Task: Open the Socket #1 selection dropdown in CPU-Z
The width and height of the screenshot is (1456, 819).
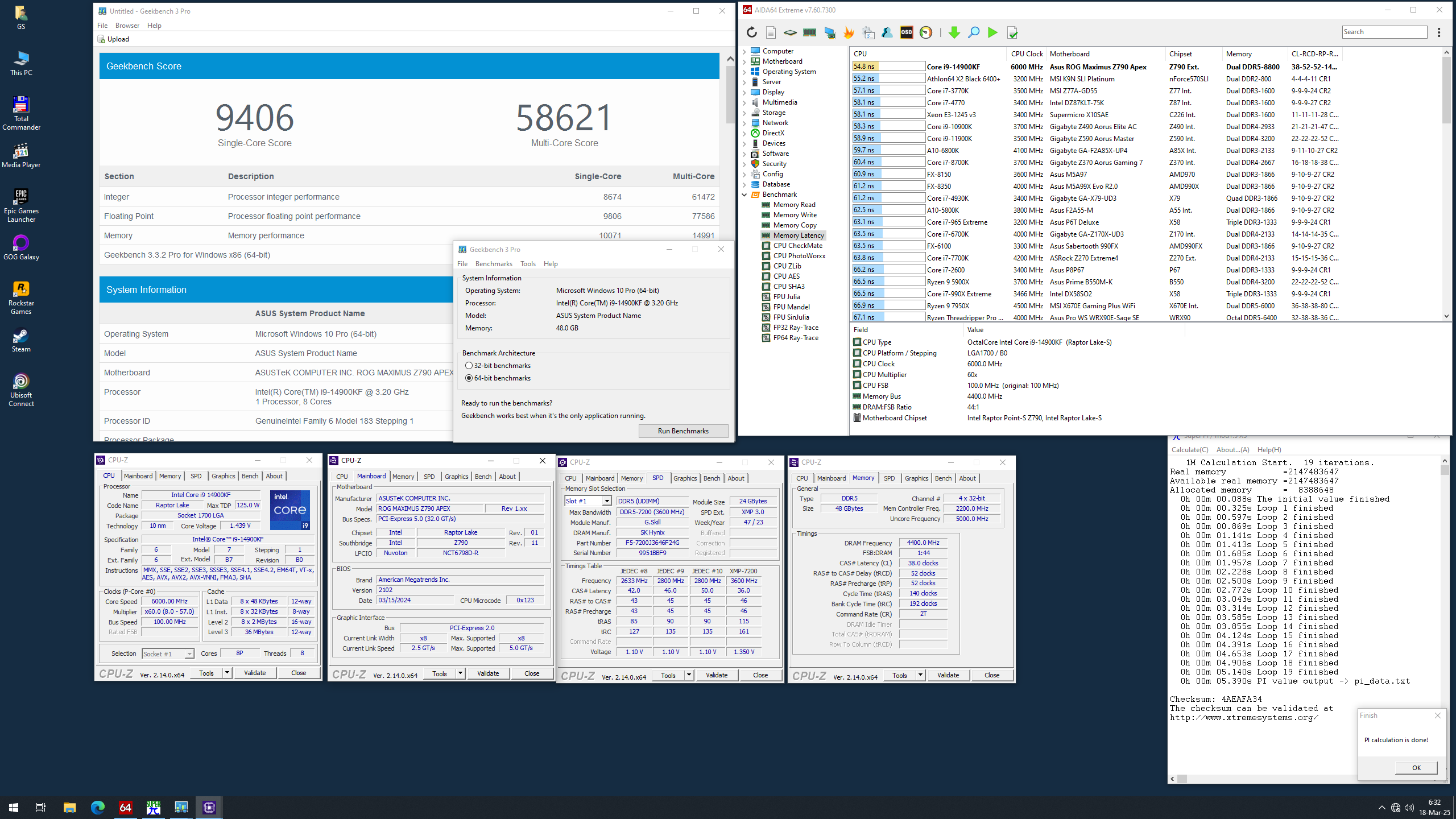Action: click(x=189, y=654)
